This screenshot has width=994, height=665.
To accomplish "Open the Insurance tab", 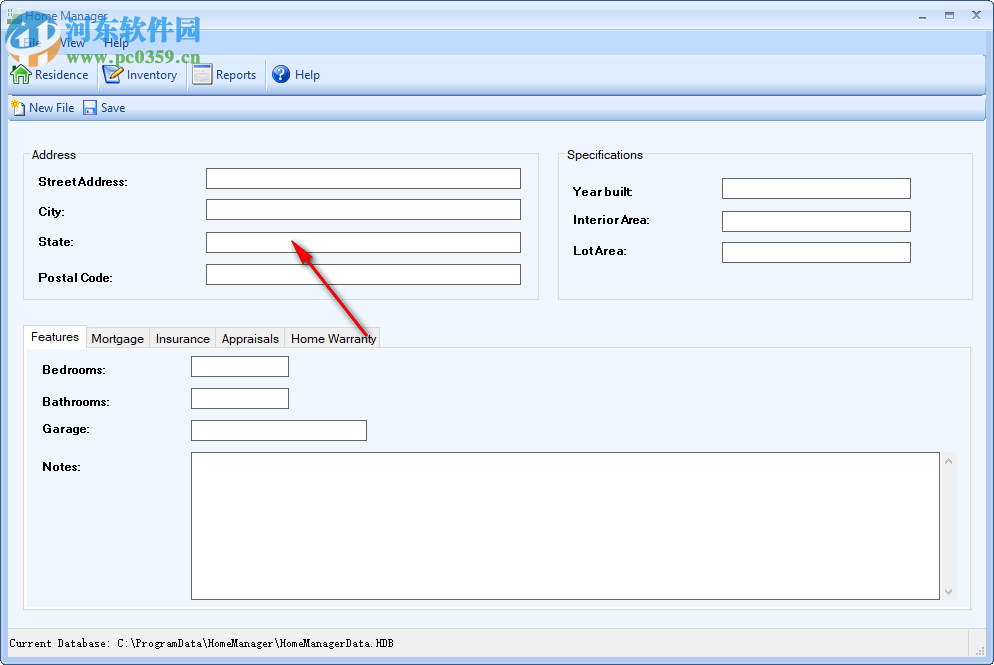I will point(182,338).
